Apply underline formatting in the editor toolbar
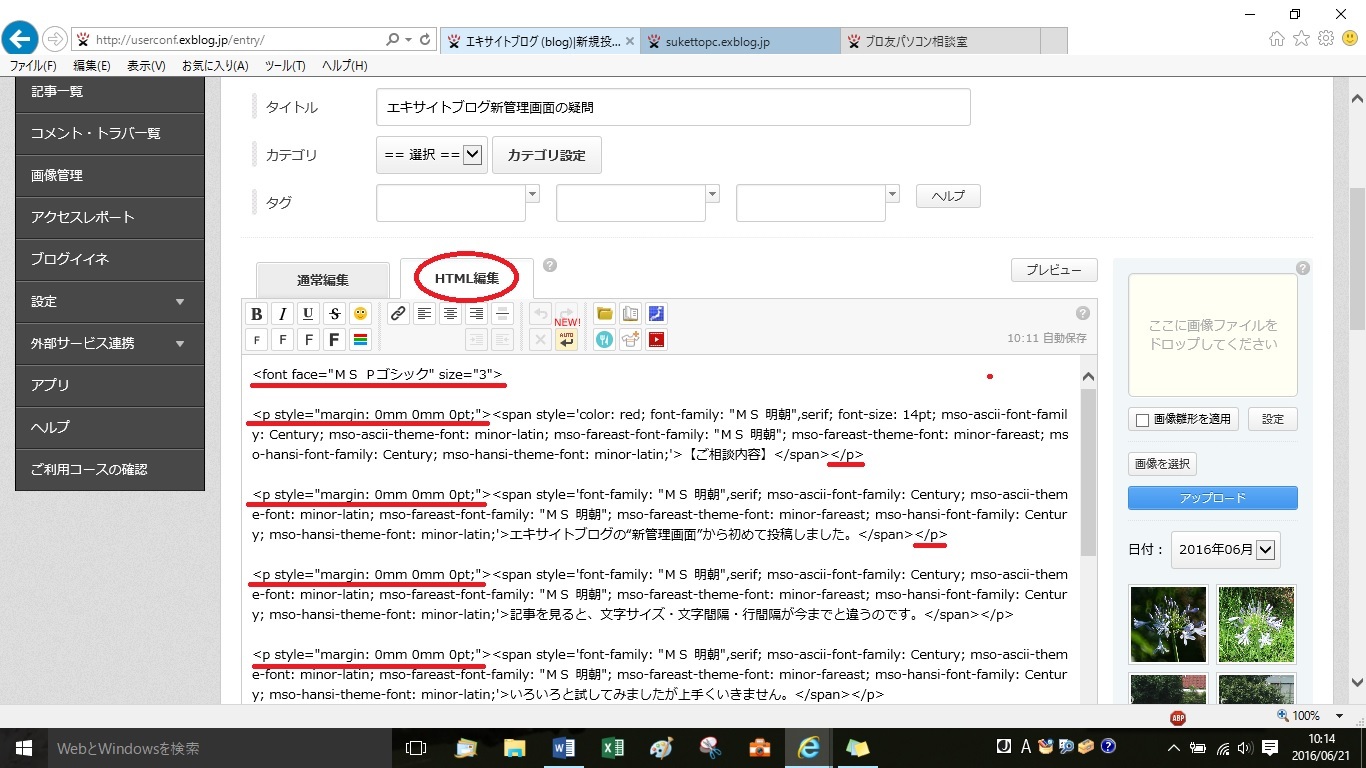The image size is (1366, 768). tap(308, 314)
